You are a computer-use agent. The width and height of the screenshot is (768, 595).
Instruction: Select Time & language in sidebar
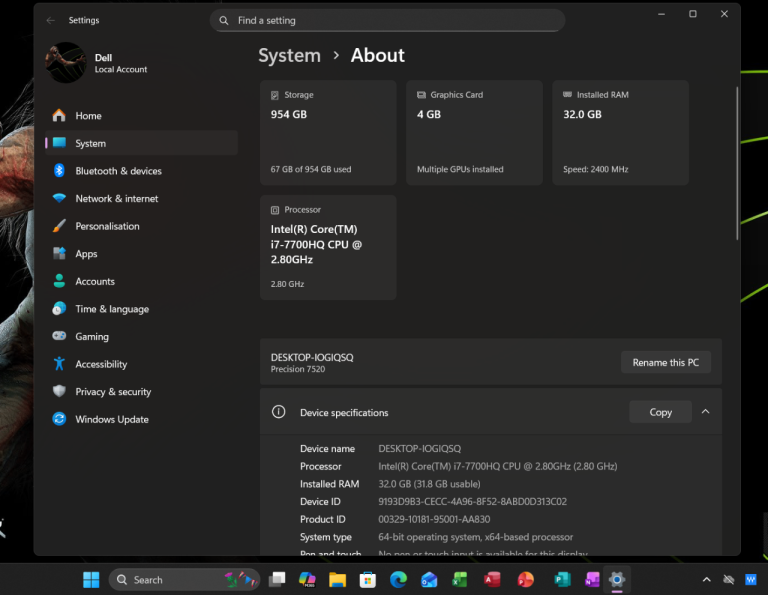pyautogui.click(x=112, y=309)
